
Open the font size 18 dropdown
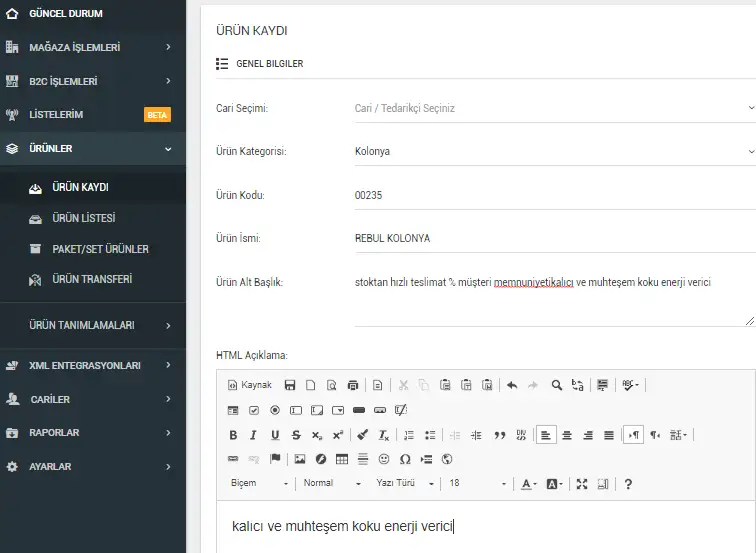(x=477, y=483)
